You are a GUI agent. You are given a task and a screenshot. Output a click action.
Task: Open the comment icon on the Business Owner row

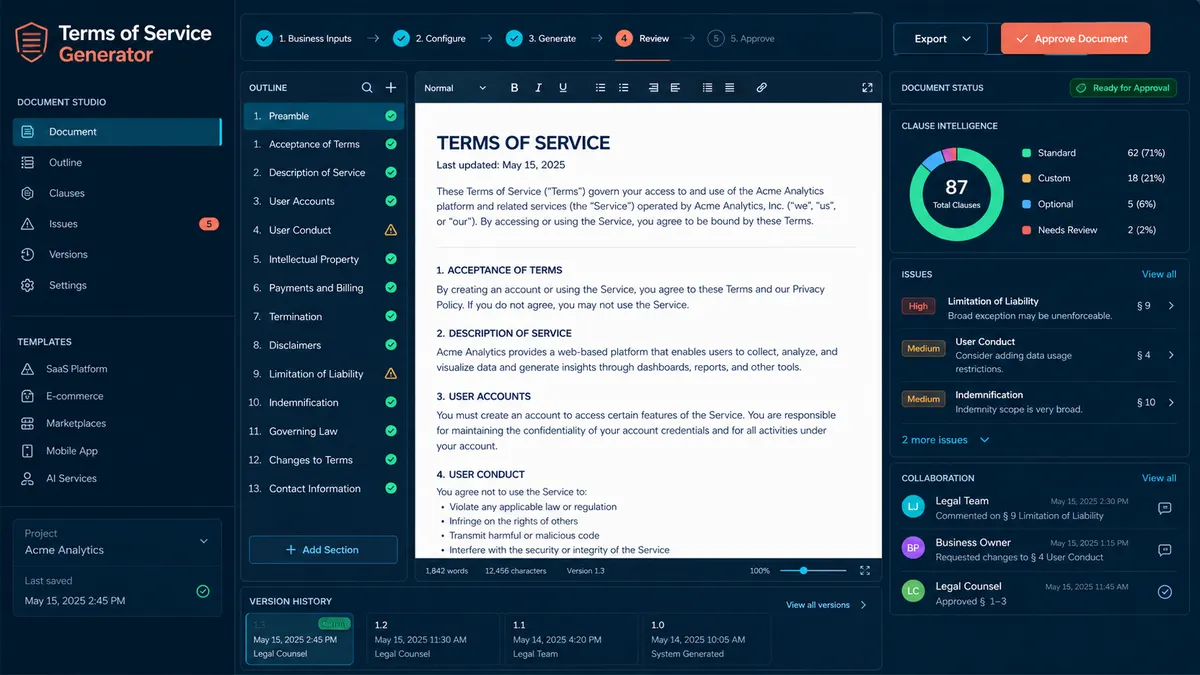(1164, 550)
